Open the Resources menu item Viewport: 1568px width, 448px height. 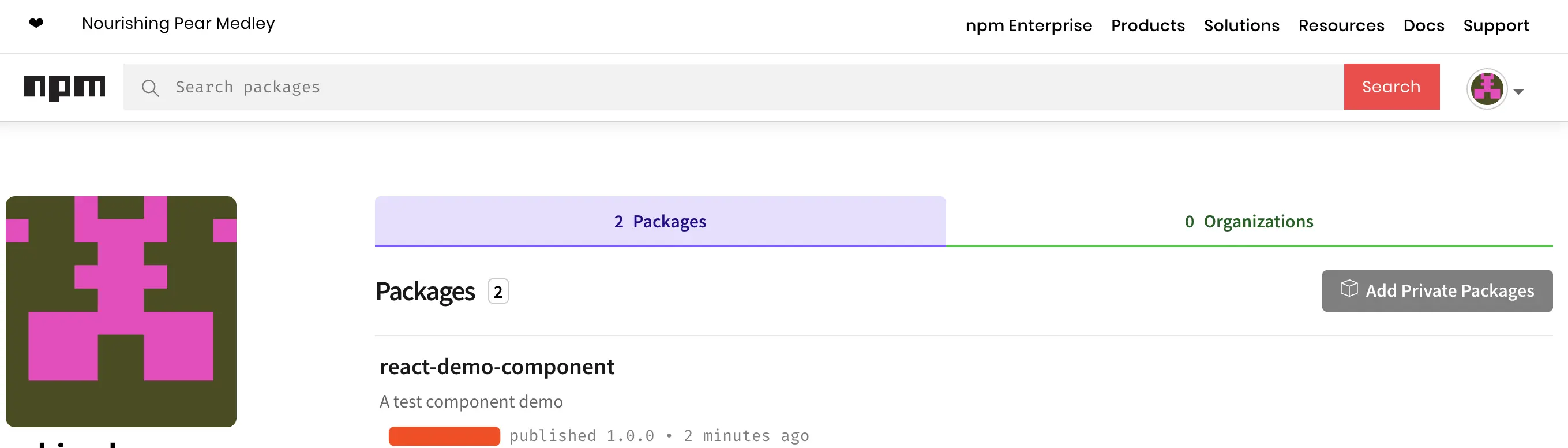coord(1341,25)
